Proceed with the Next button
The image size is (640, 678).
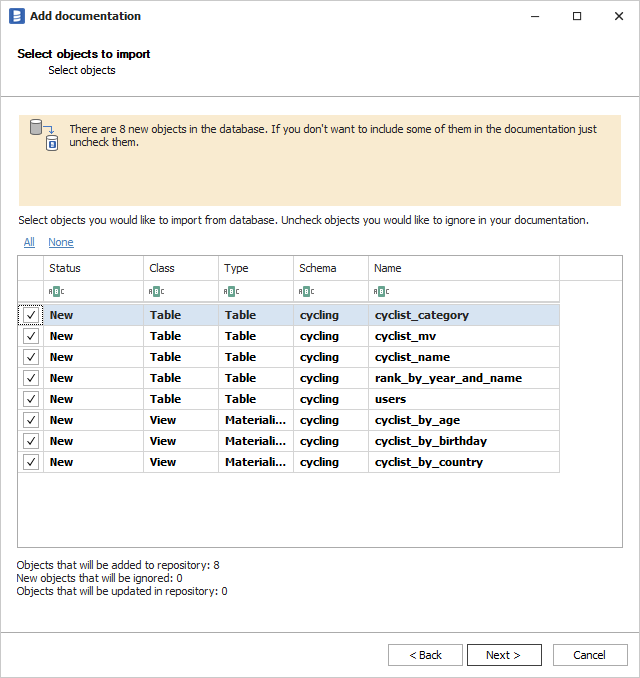pos(504,655)
